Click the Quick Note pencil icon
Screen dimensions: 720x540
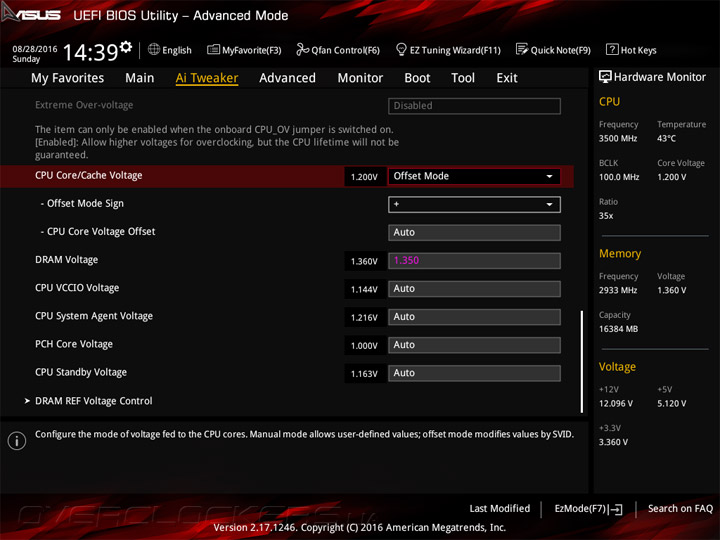(522, 49)
